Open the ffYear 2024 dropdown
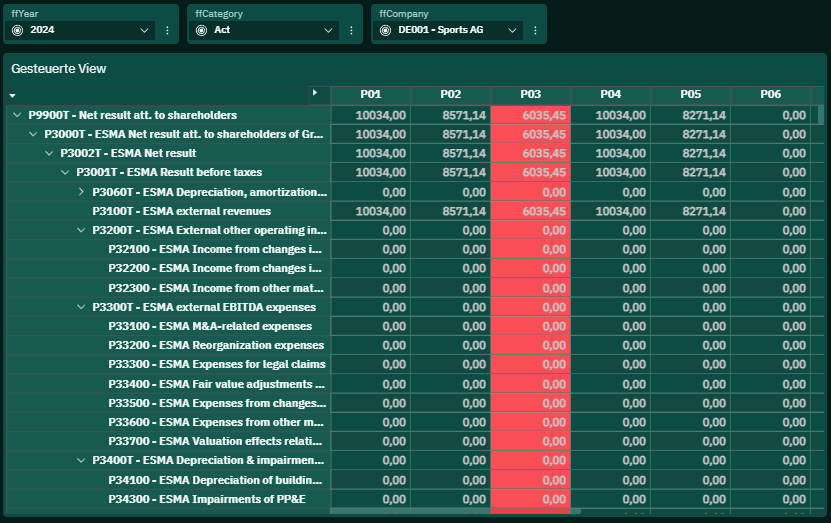 (x=79, y=30)
